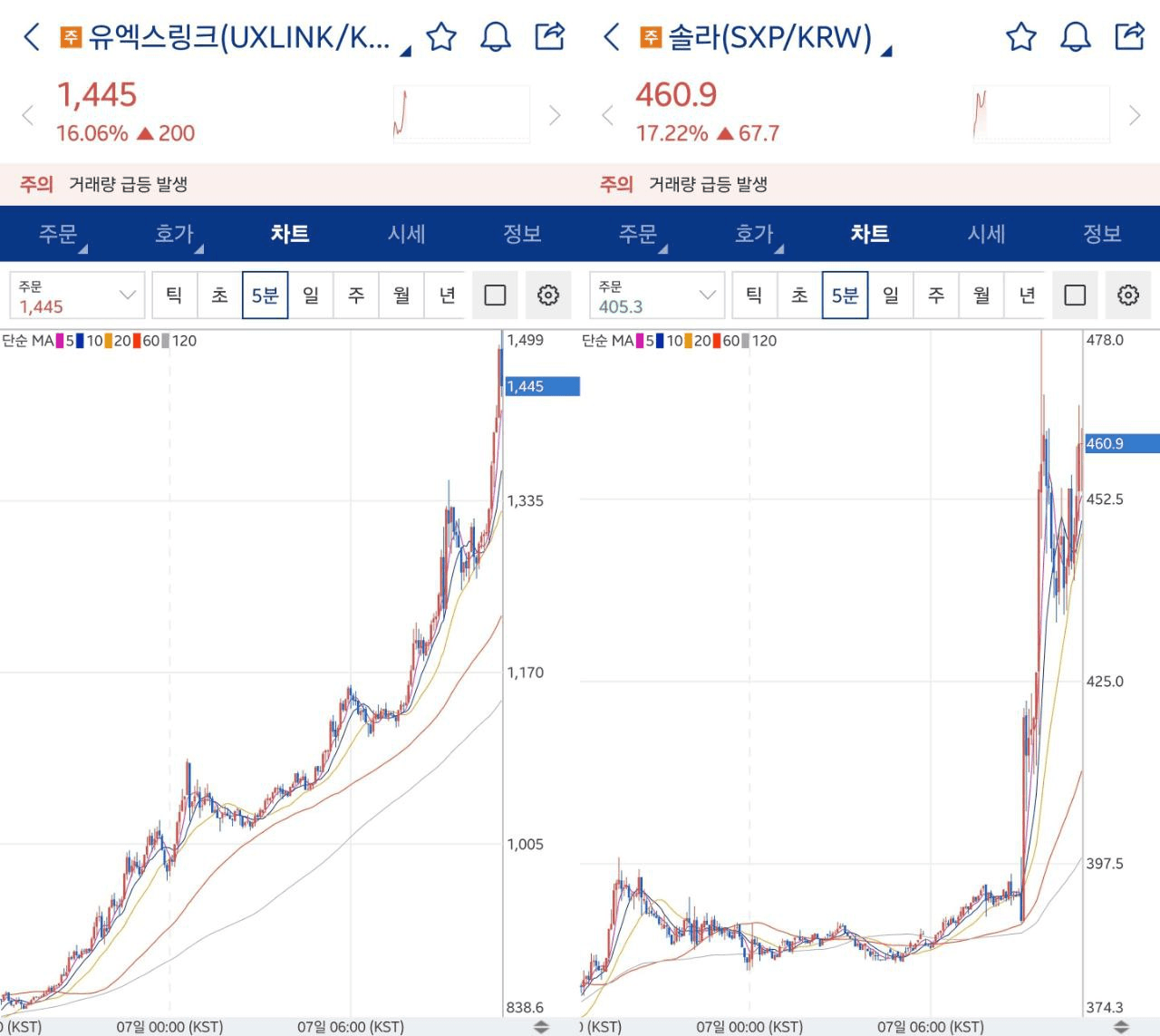
Task: Open the 정보 tab on UXLINK panel
Action: tap(522, 234)
